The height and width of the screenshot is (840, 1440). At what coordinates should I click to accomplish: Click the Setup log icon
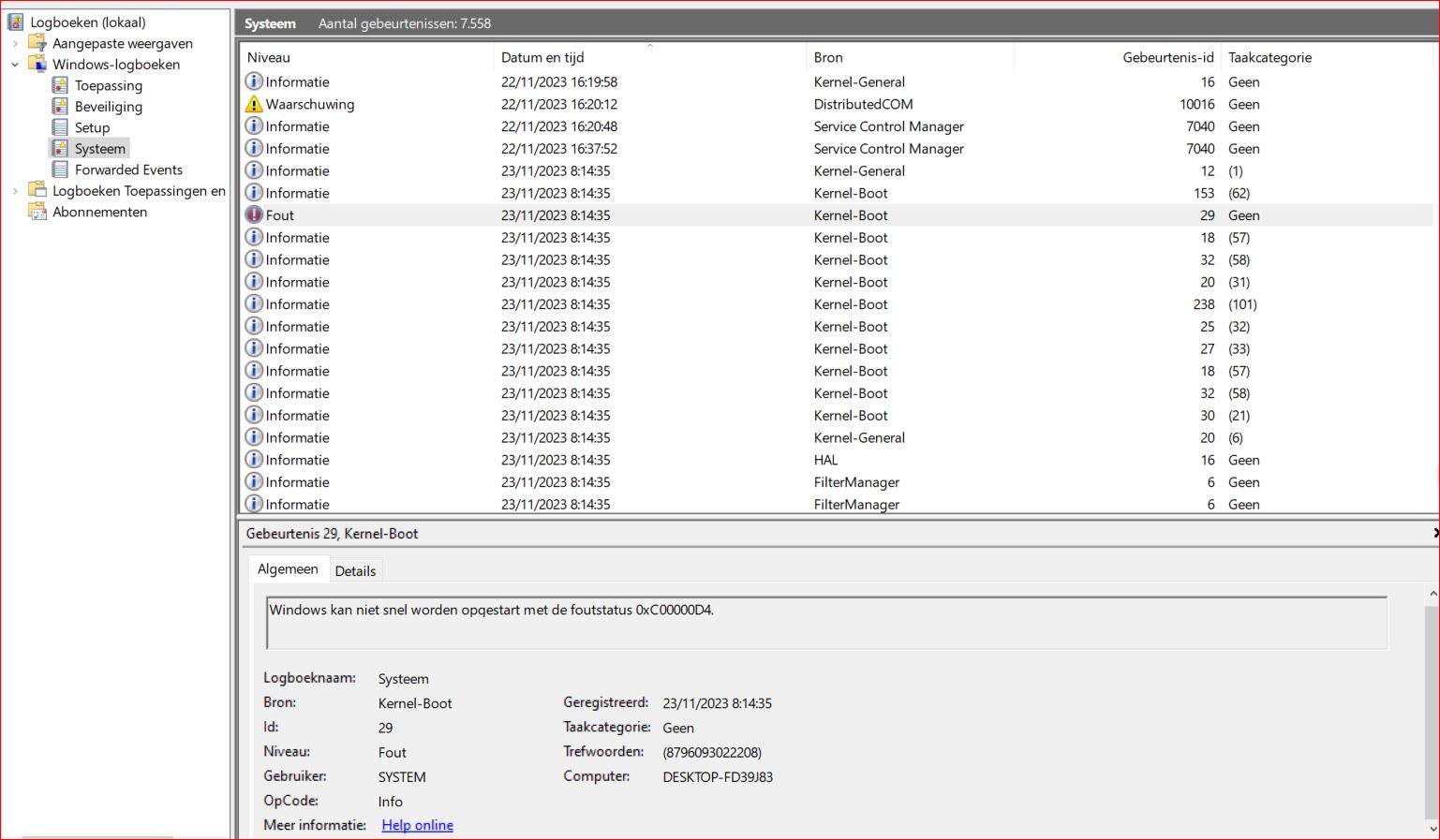point(60,127)
